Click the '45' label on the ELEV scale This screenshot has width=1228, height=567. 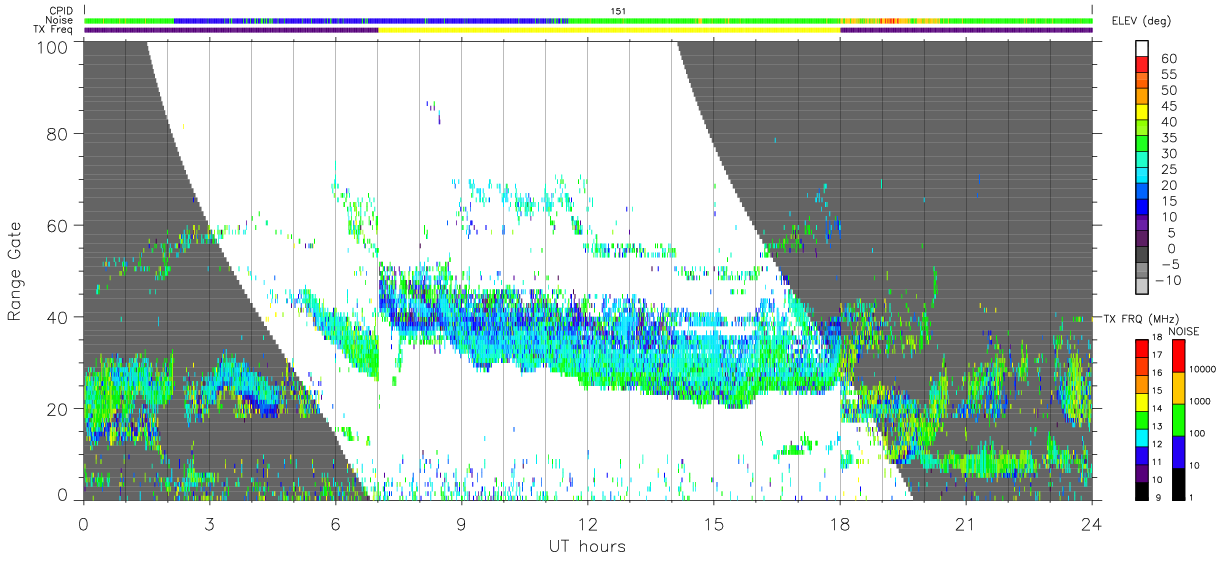(x=1168, y=107)
